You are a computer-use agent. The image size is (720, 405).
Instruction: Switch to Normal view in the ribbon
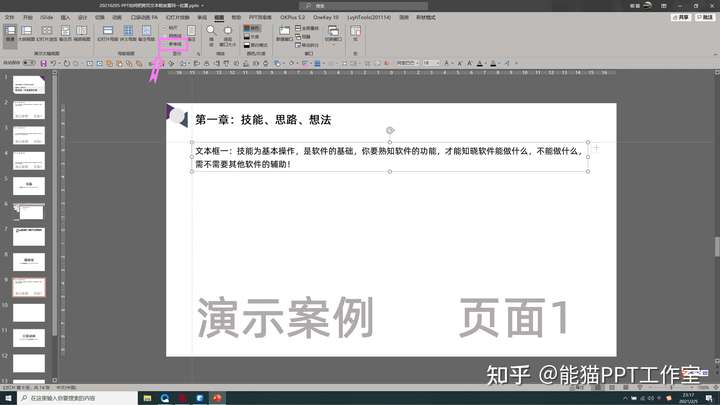click(x=10, y=34)
